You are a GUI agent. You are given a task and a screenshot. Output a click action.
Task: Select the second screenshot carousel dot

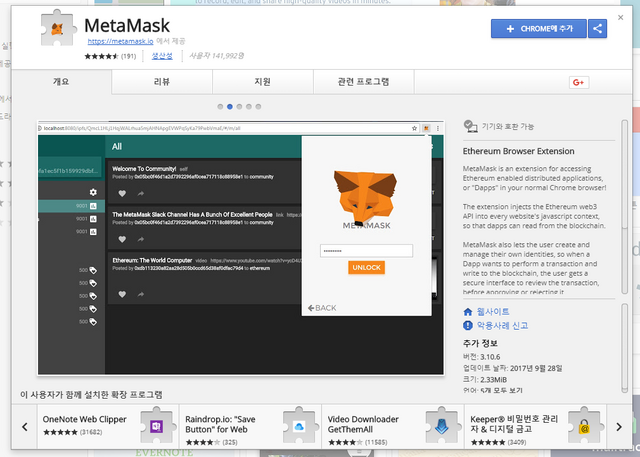230,105
